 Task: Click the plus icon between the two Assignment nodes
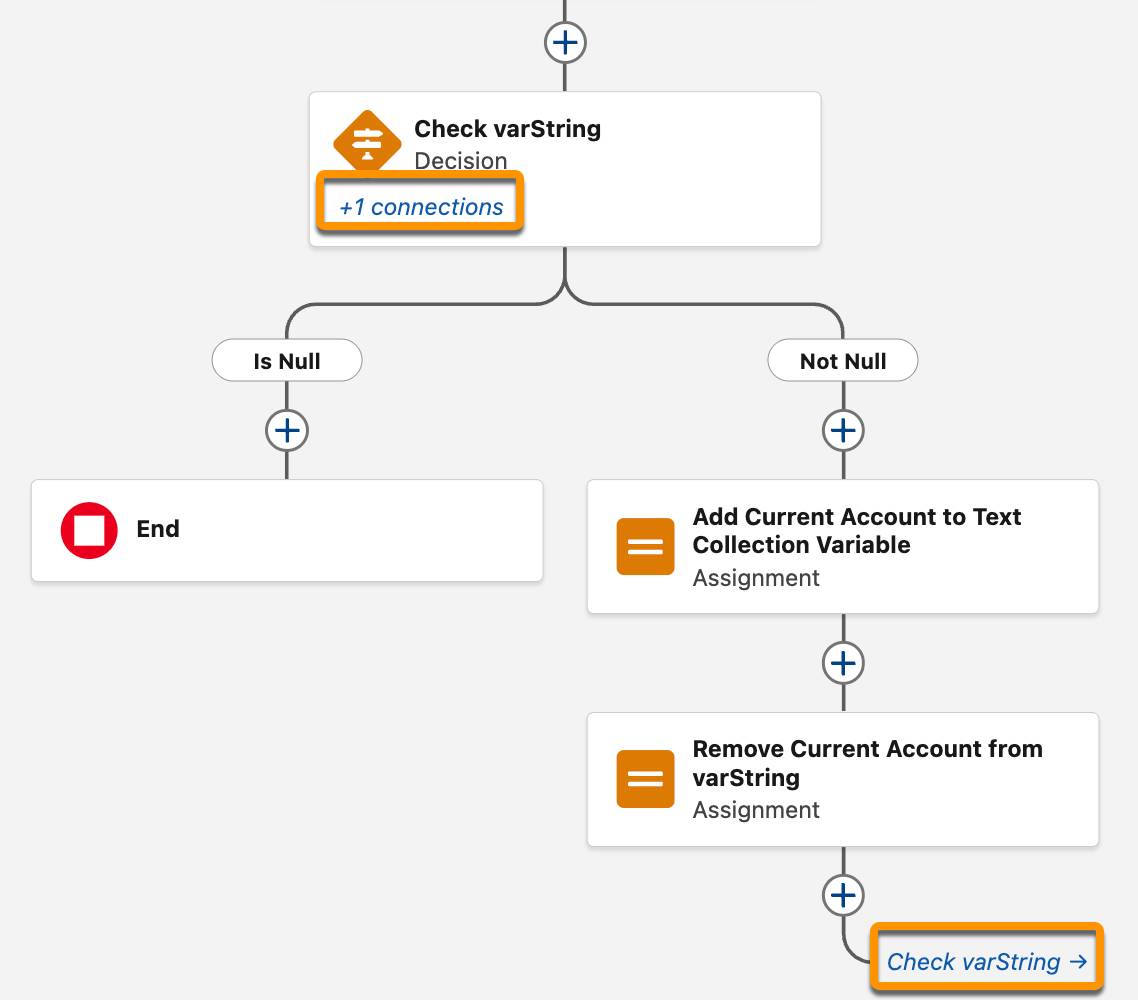(843, 662)
